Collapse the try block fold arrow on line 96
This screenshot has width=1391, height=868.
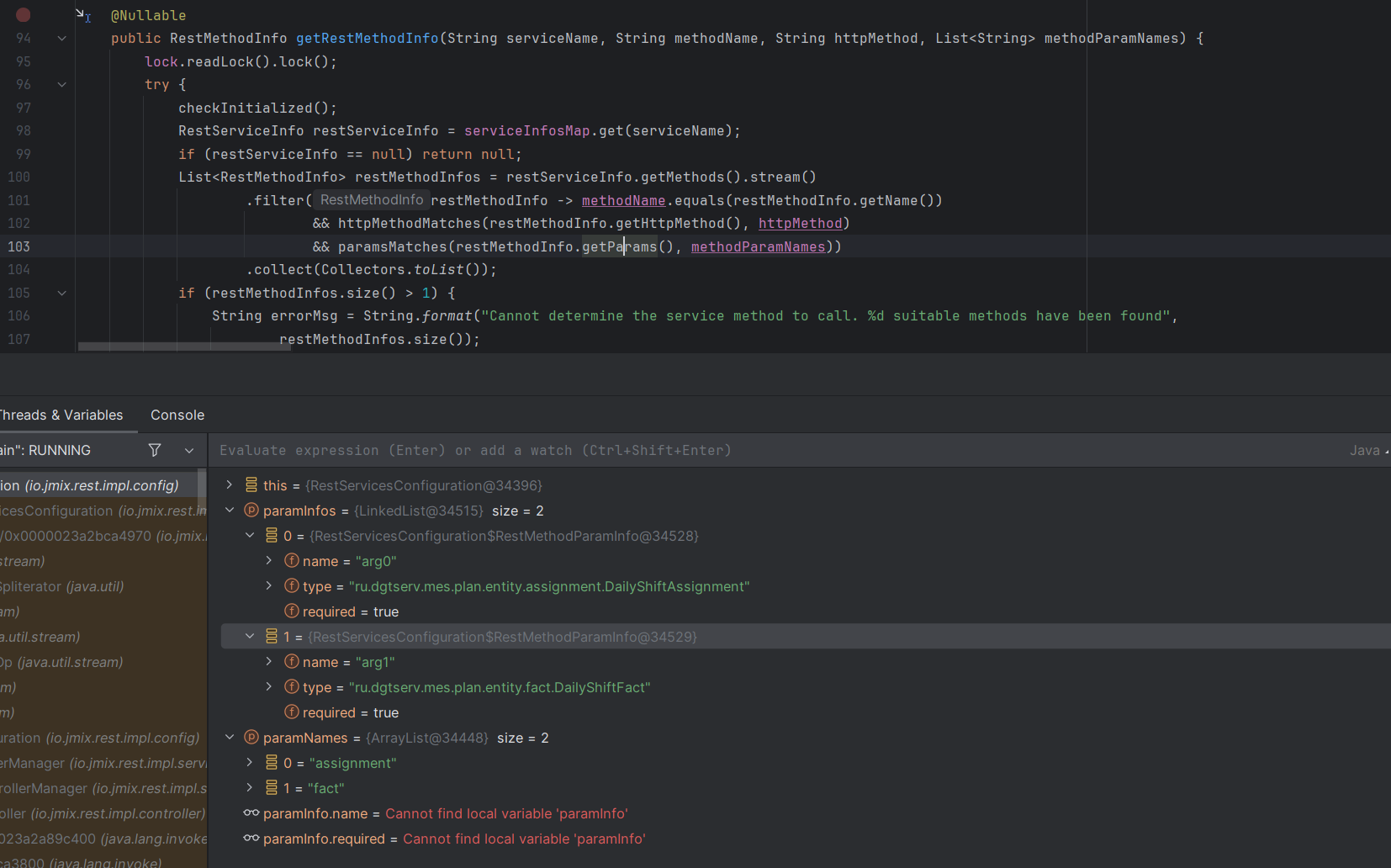(61, 84)
